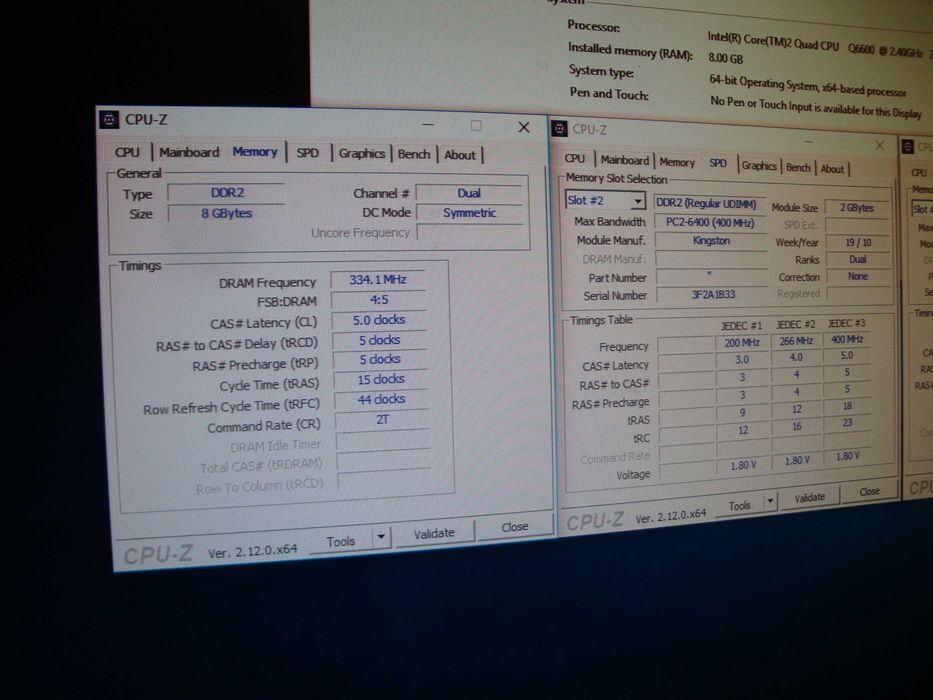Click the CAS# Latency 5.0 clocks value
The width and height of the screenshot is (933, 700).
(x=378, y=320)
